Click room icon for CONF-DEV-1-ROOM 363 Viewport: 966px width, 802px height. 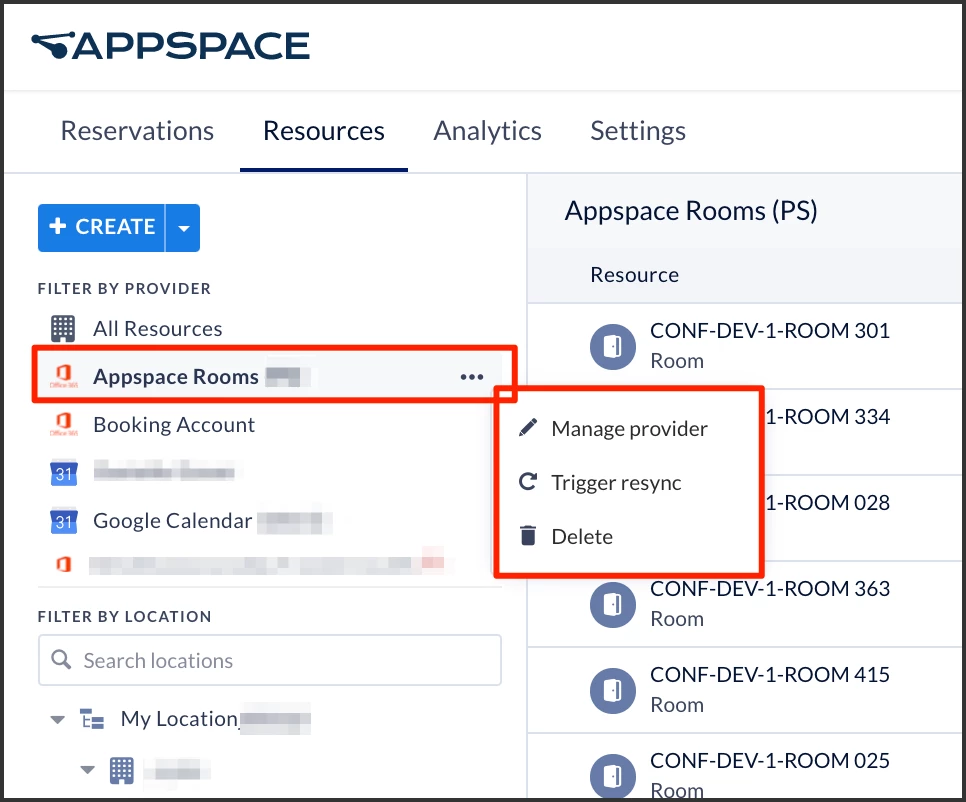(612, 605)
